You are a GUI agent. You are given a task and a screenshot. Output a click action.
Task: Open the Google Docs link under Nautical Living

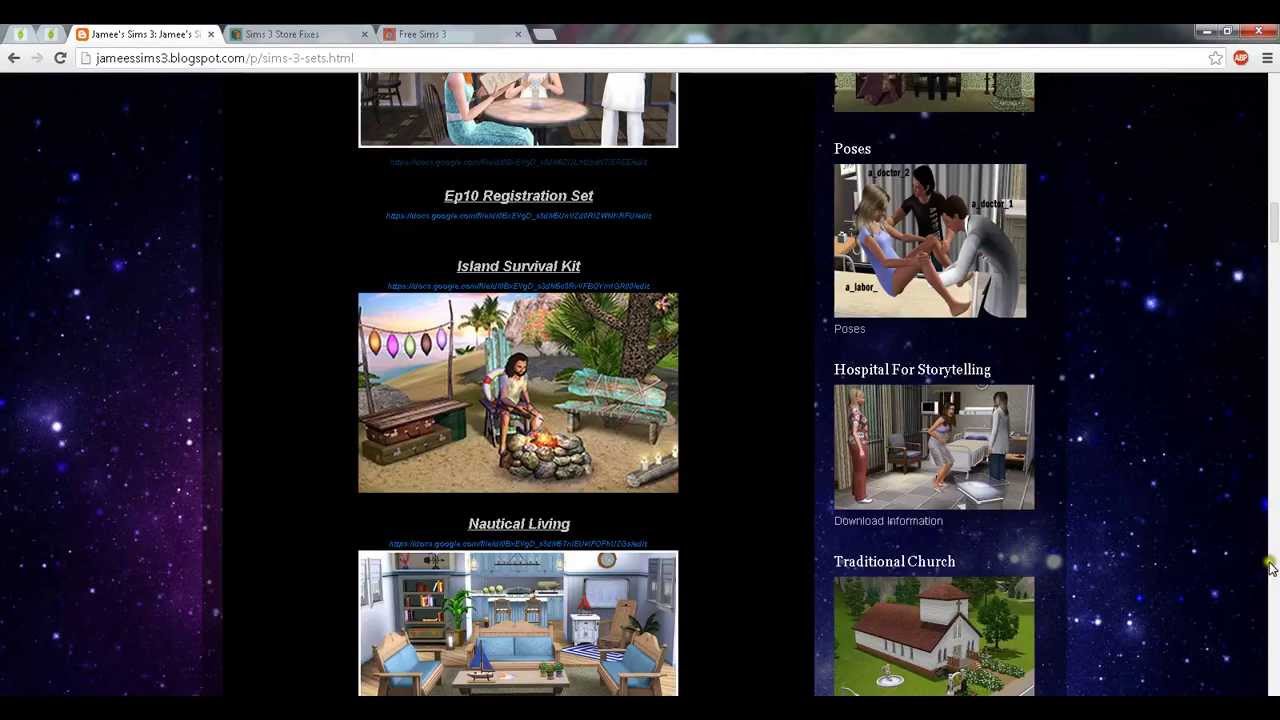coord(518,544)
